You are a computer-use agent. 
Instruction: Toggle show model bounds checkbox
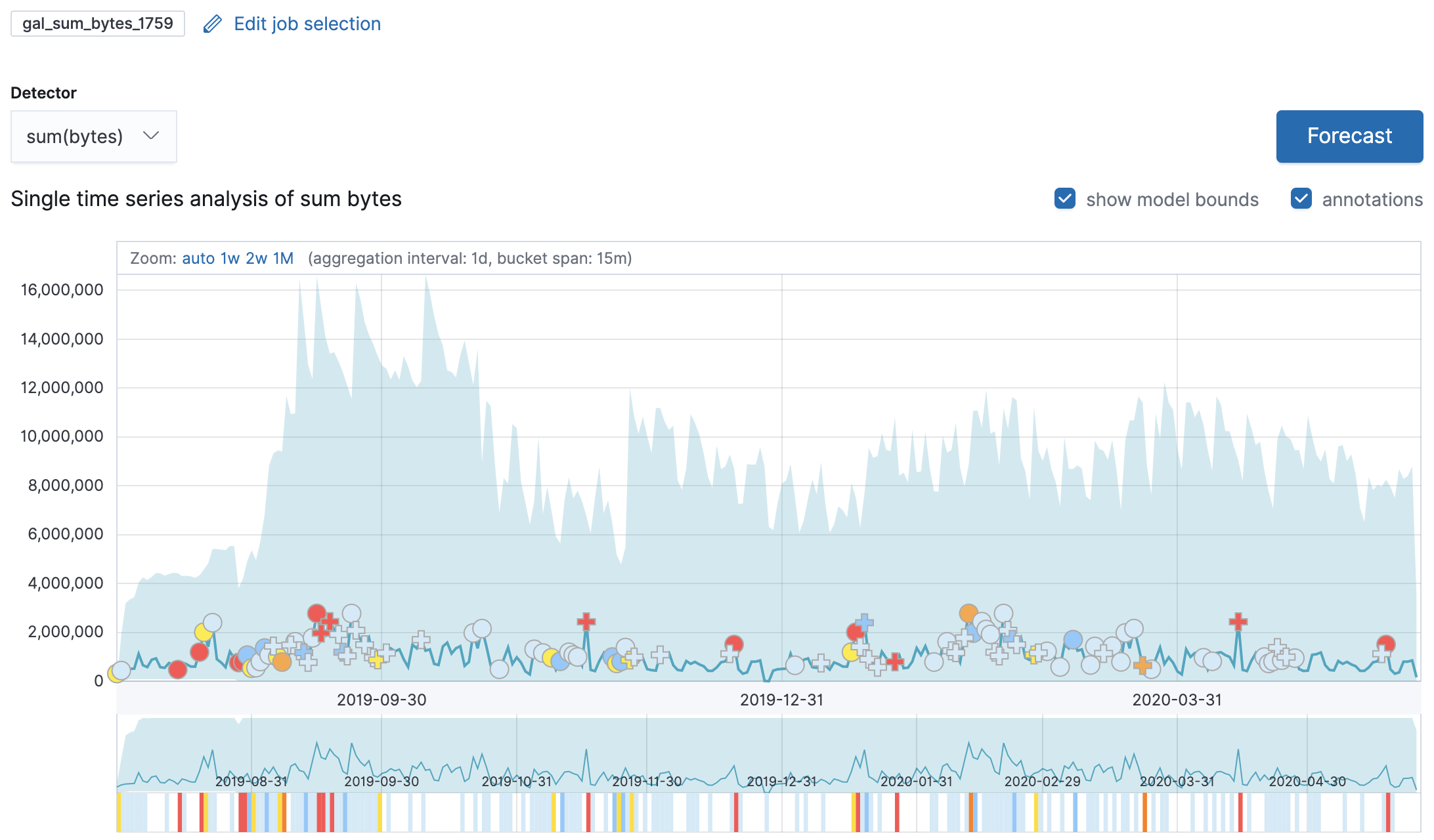[1064, 199]
